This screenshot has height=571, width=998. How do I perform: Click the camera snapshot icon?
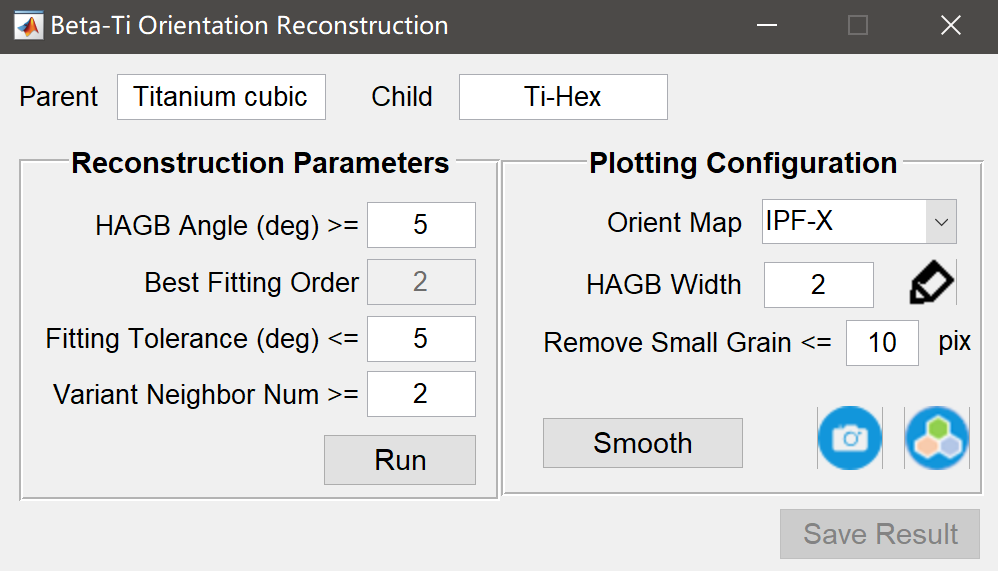850,438
